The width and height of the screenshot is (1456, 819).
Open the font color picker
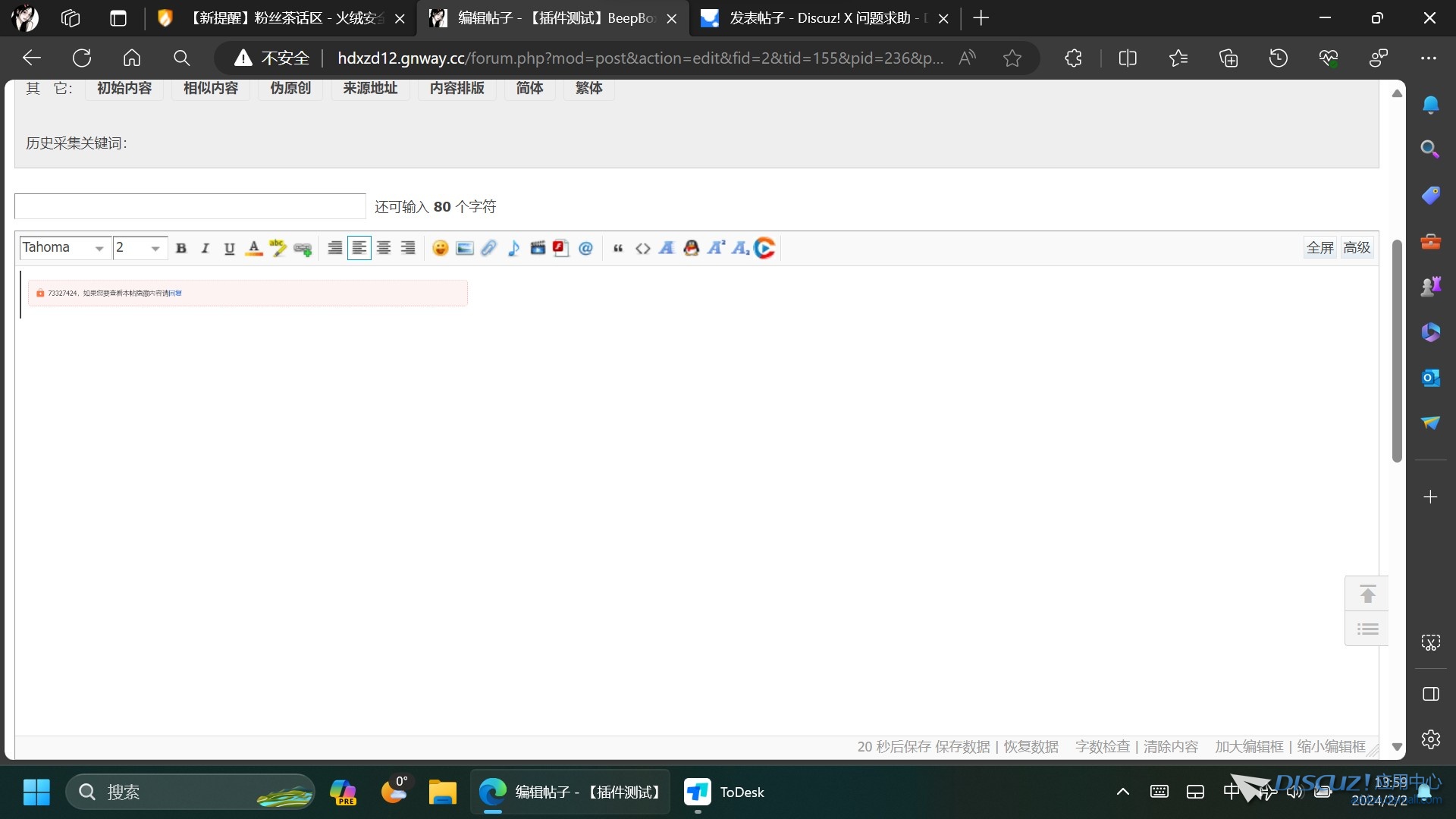pyautogui.click(x=254, y=248)
